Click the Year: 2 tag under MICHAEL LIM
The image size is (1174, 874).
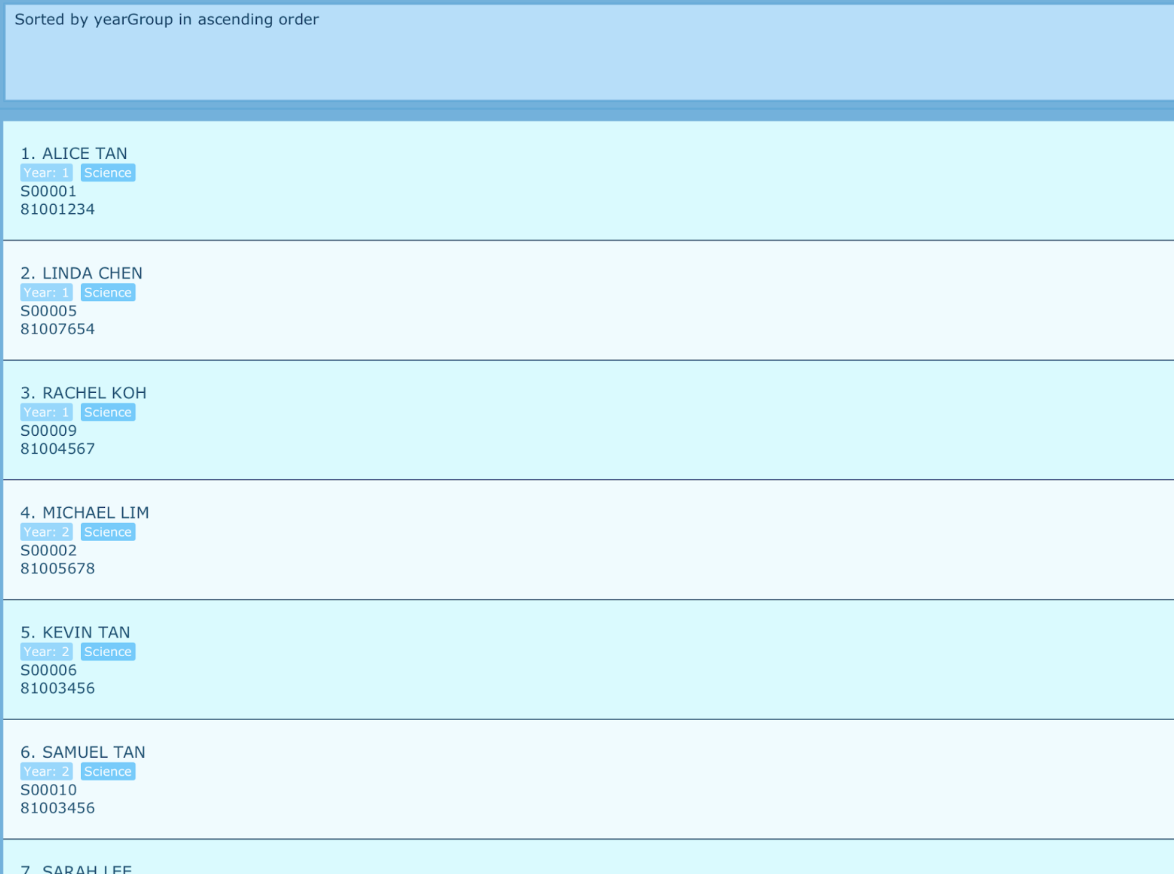[x=46, y=532]
